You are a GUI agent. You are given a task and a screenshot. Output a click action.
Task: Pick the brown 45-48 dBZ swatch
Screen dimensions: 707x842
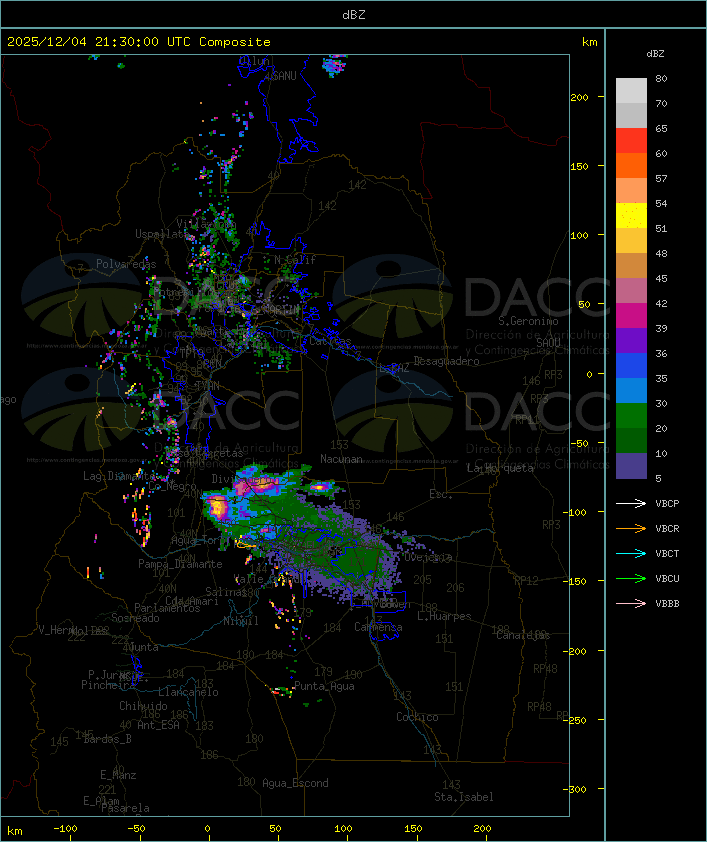pos(631,266)
